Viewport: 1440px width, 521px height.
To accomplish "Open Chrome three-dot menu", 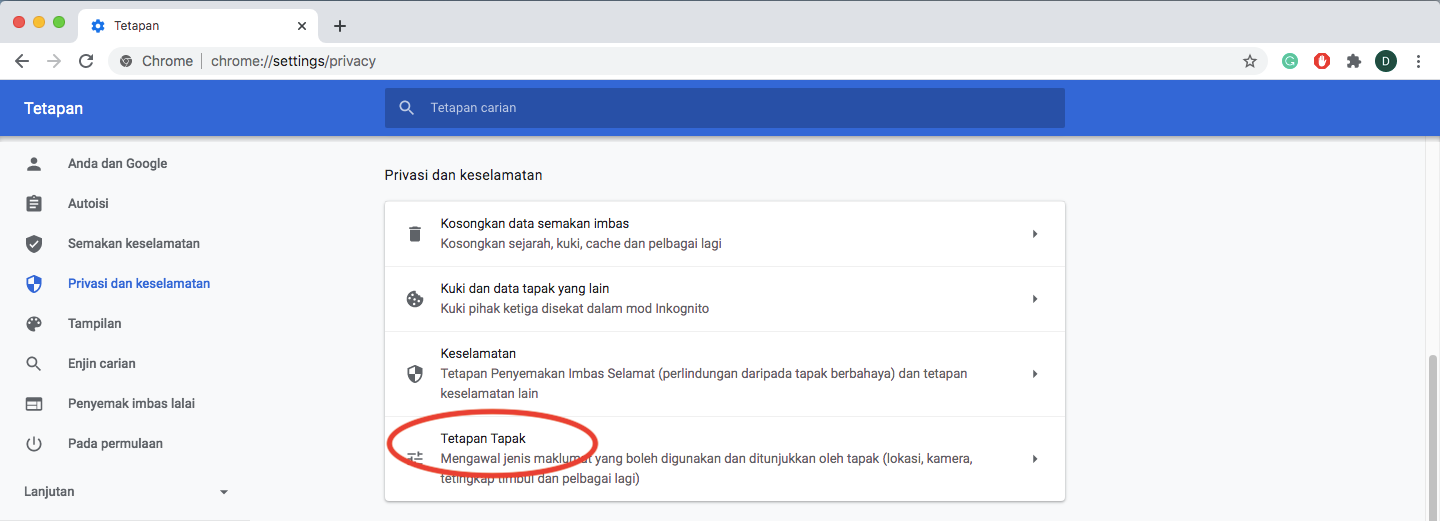I will [x=1418, y=61].
